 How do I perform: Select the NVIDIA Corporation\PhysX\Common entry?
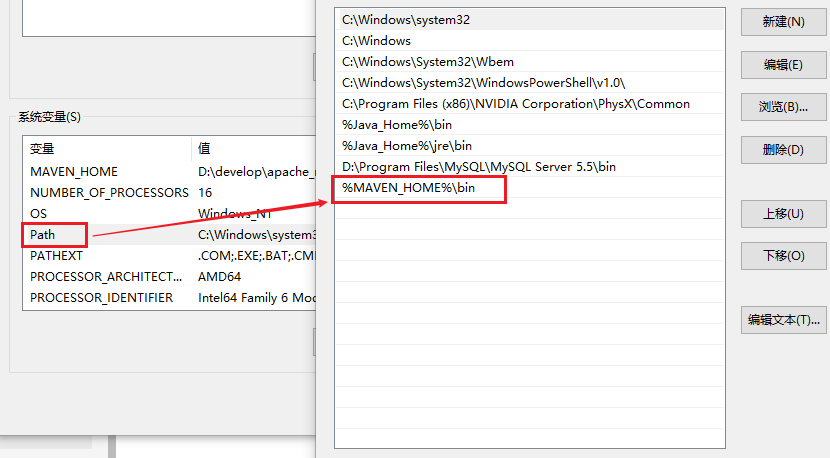tap(529, 104)
